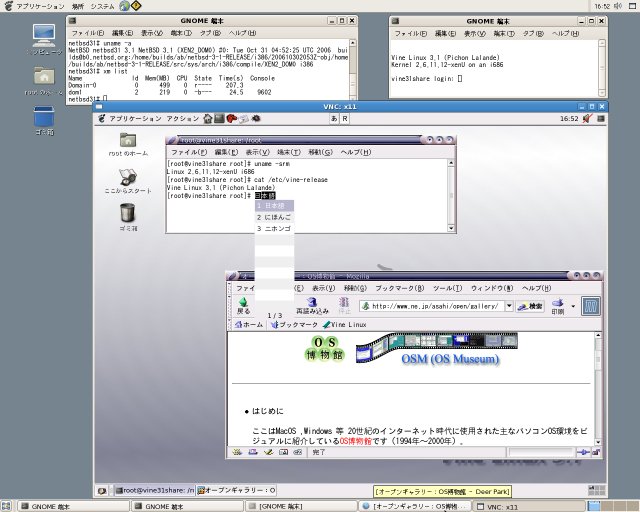Open Applications (アプリケーション) menu in top panel

(x=40, y=6)
